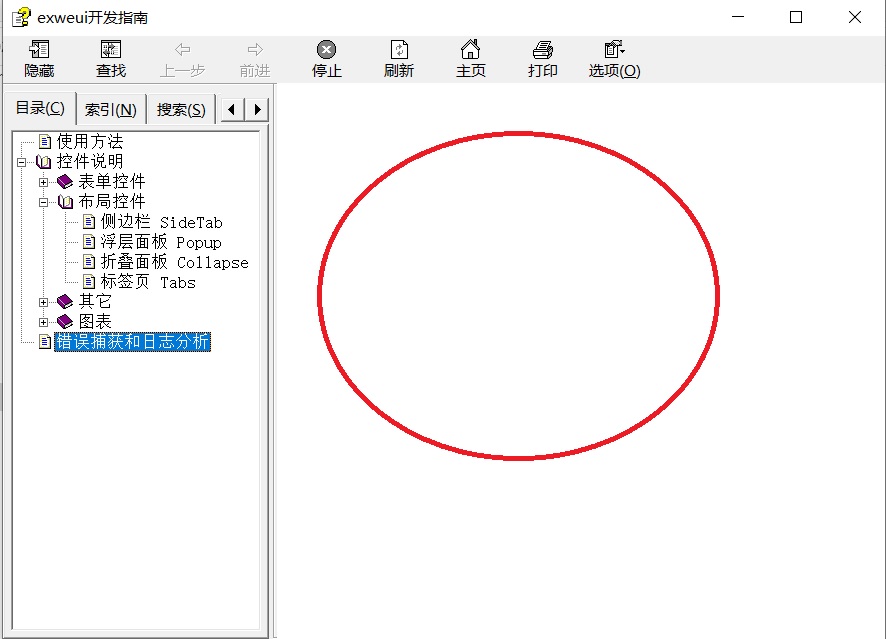Open the 使用方法 topic
This screenshot has width=886, height=639.
tap(89, 141)
